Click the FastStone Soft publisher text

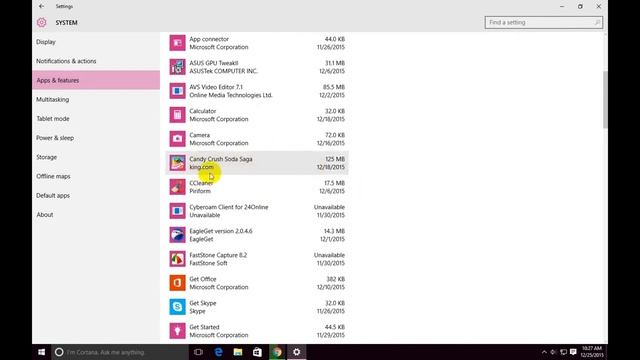(x=208, y=263)
